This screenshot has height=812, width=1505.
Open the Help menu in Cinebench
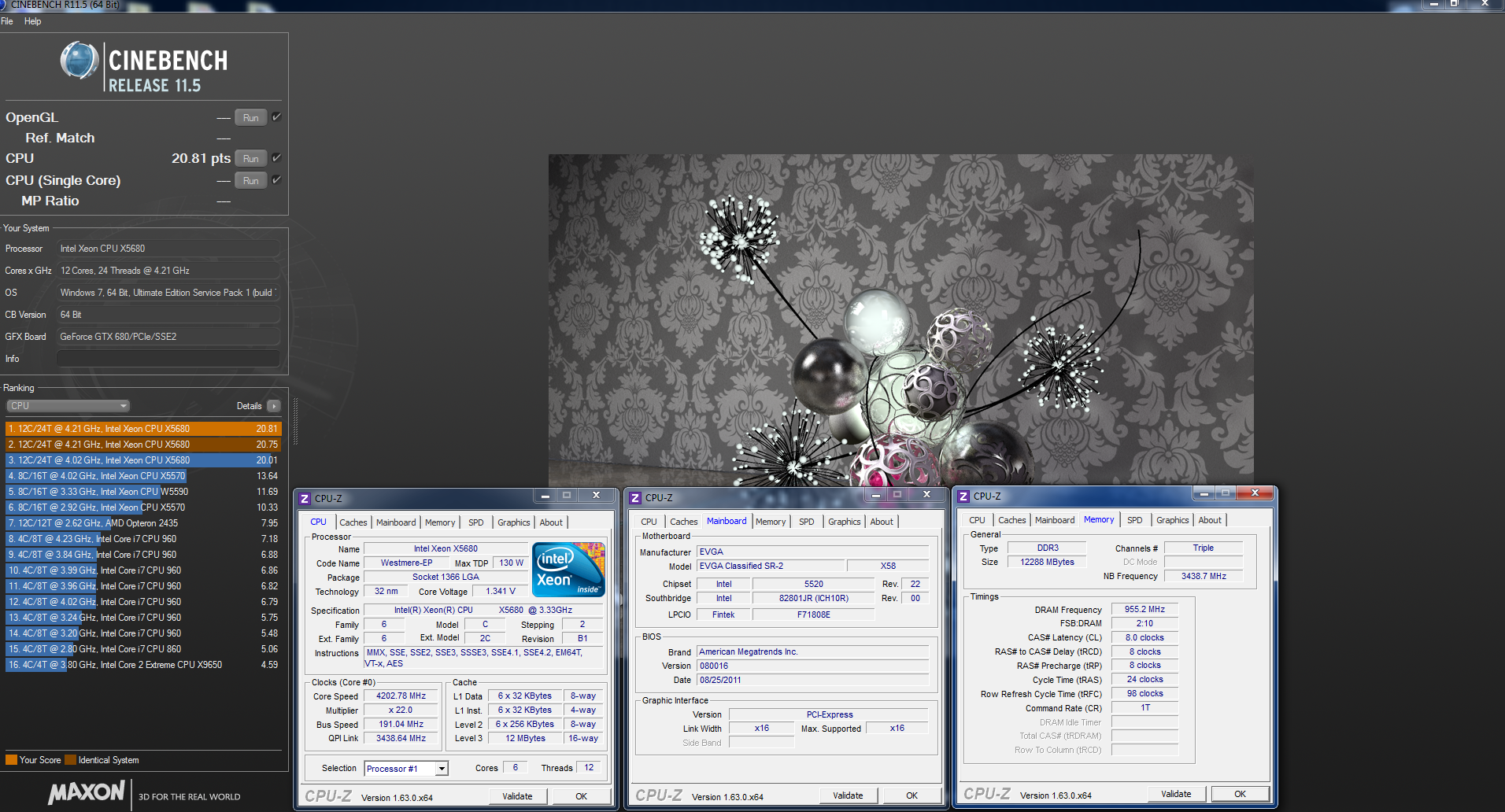tap(32, 21)
